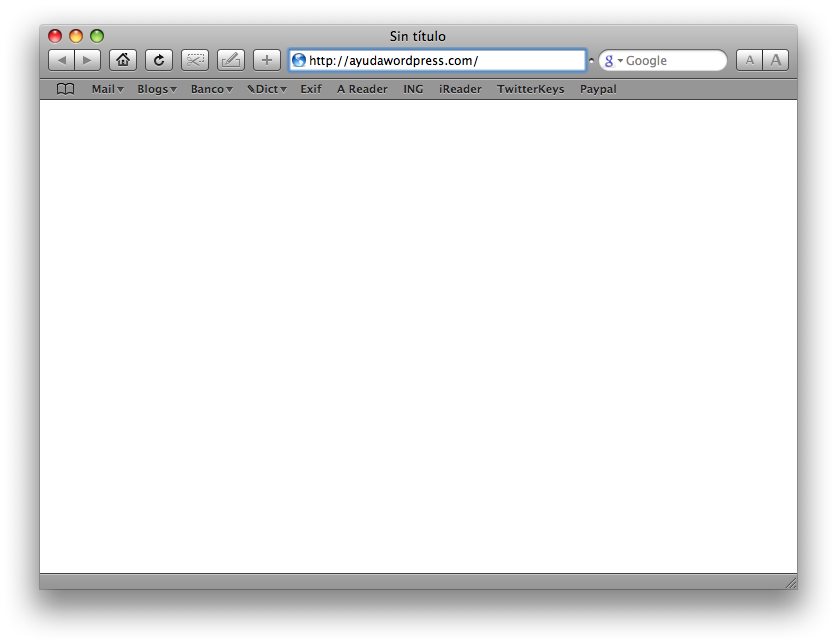Click the web clip scissors icon
The image size is (837, 644).
click(195, 60)
